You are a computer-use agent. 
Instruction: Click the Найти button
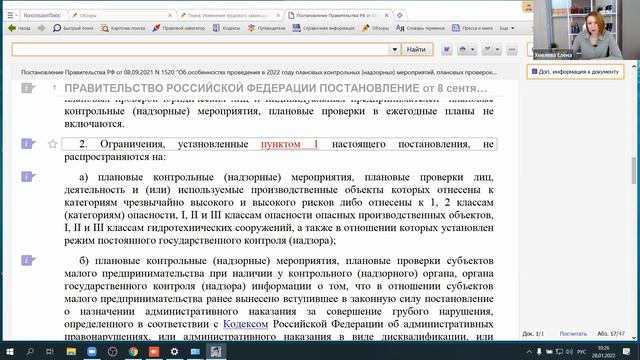[416, 49]
